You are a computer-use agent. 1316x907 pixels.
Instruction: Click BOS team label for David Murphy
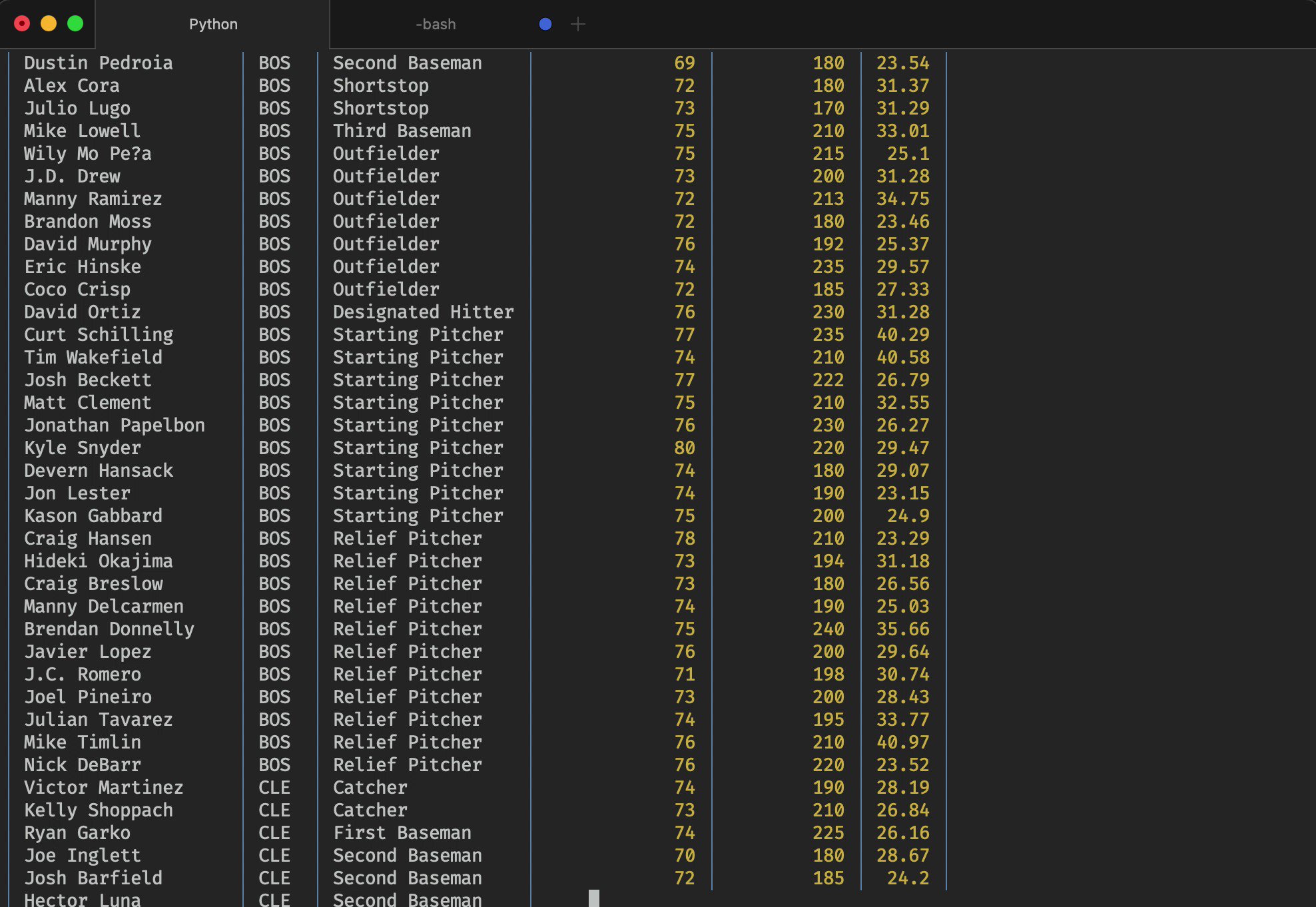coord(276,243)
